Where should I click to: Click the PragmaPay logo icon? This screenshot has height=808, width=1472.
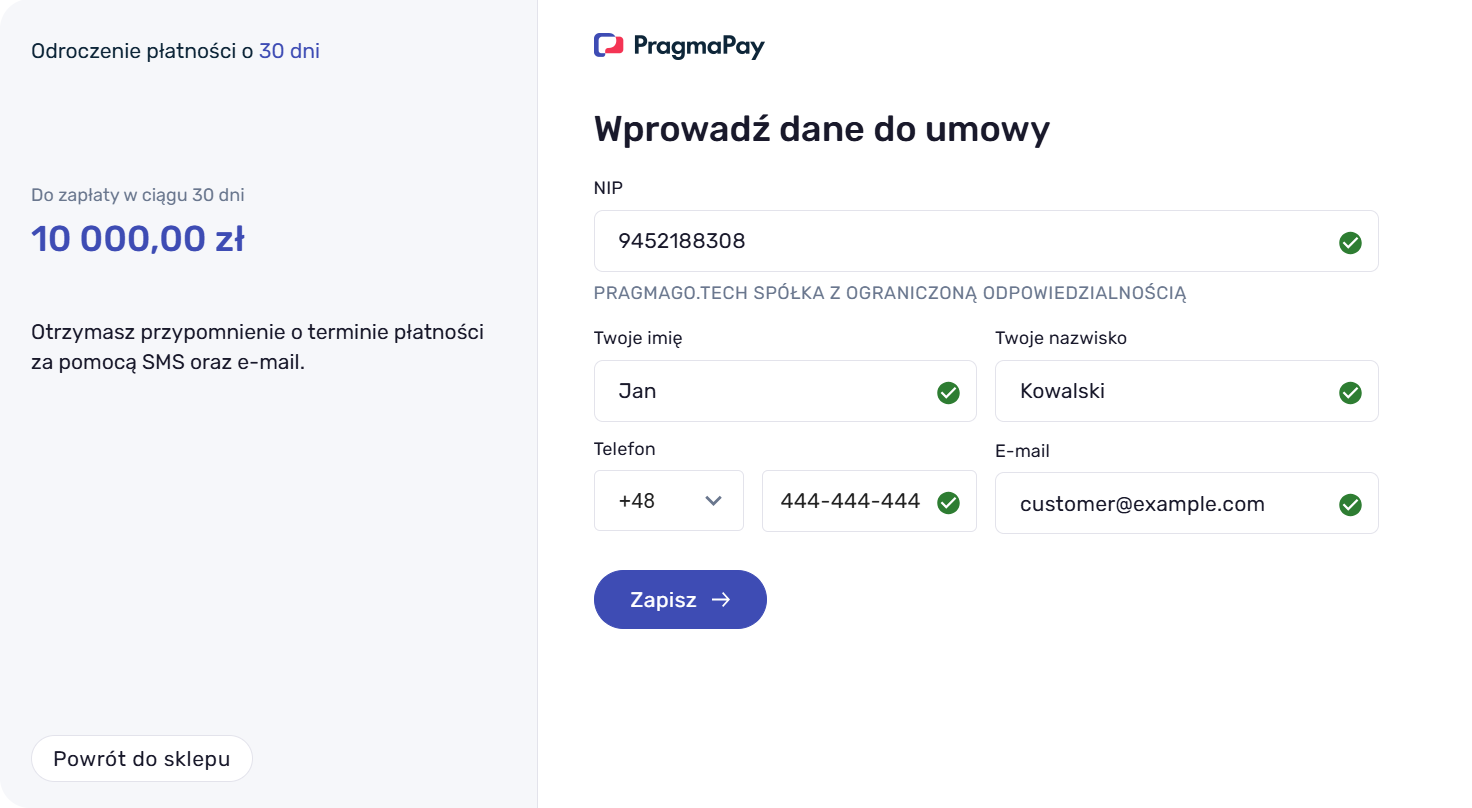(x=609, y=45)
